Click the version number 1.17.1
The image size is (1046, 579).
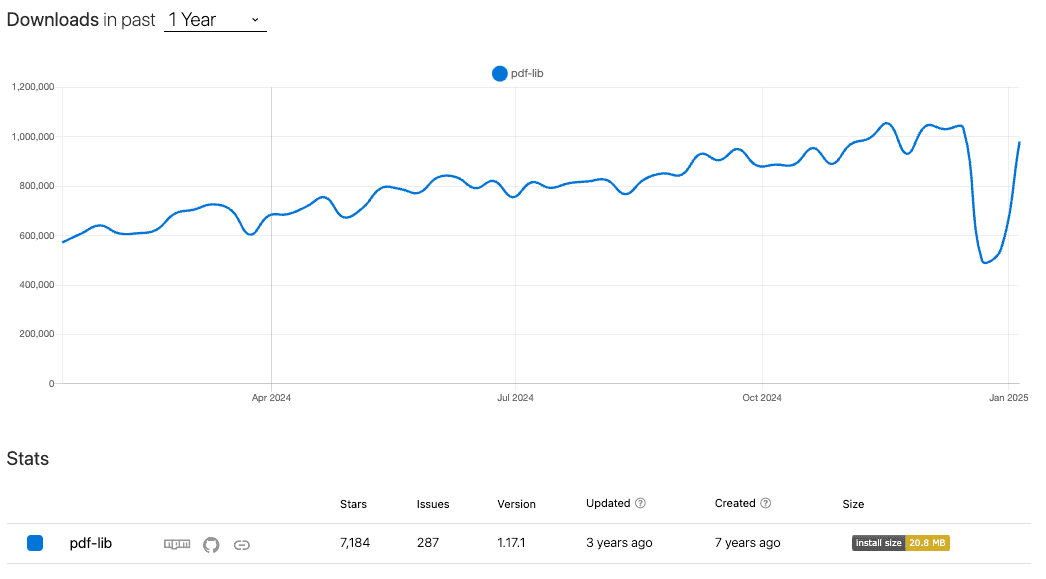513,543
